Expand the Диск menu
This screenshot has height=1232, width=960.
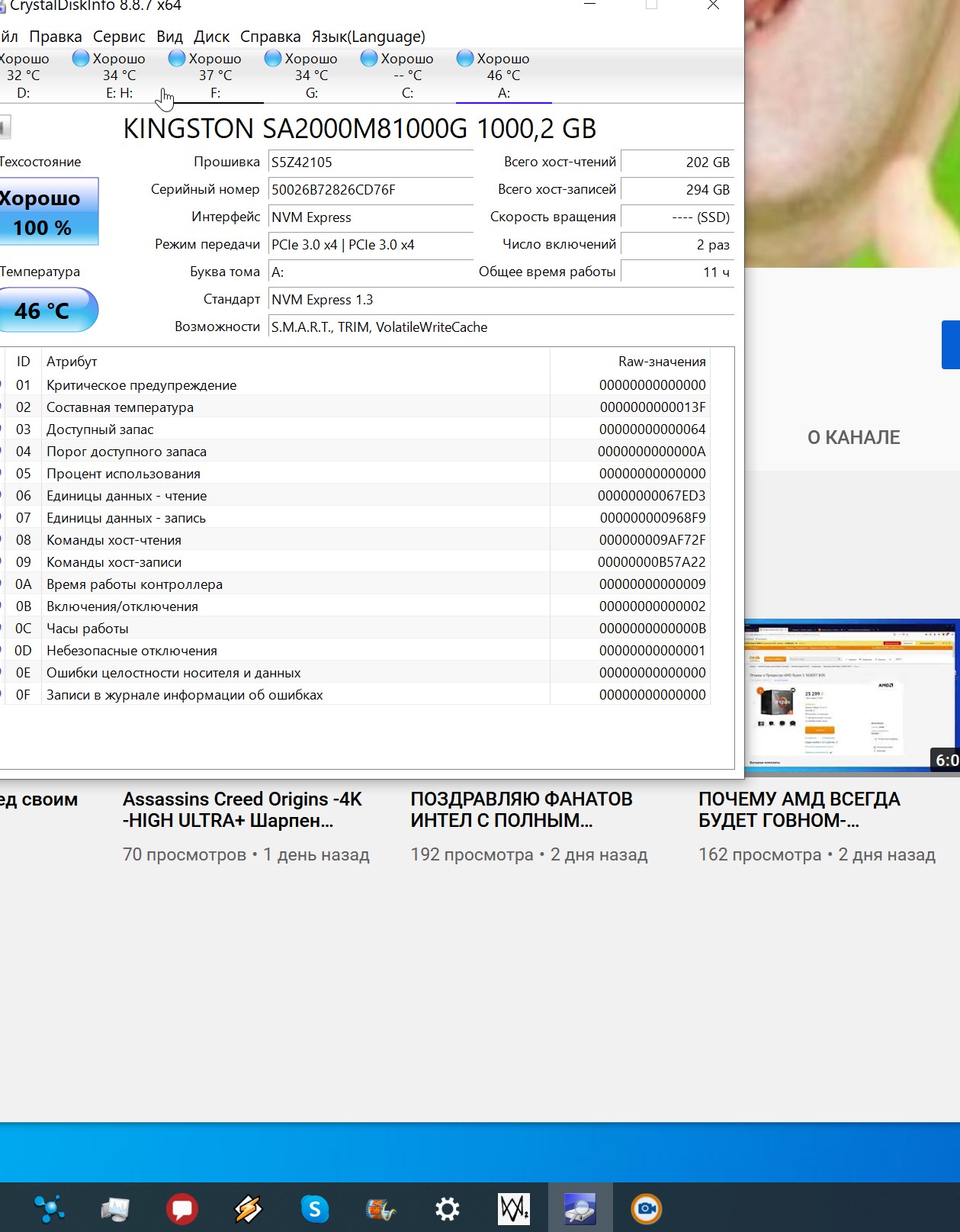click(x=211, y=37)
